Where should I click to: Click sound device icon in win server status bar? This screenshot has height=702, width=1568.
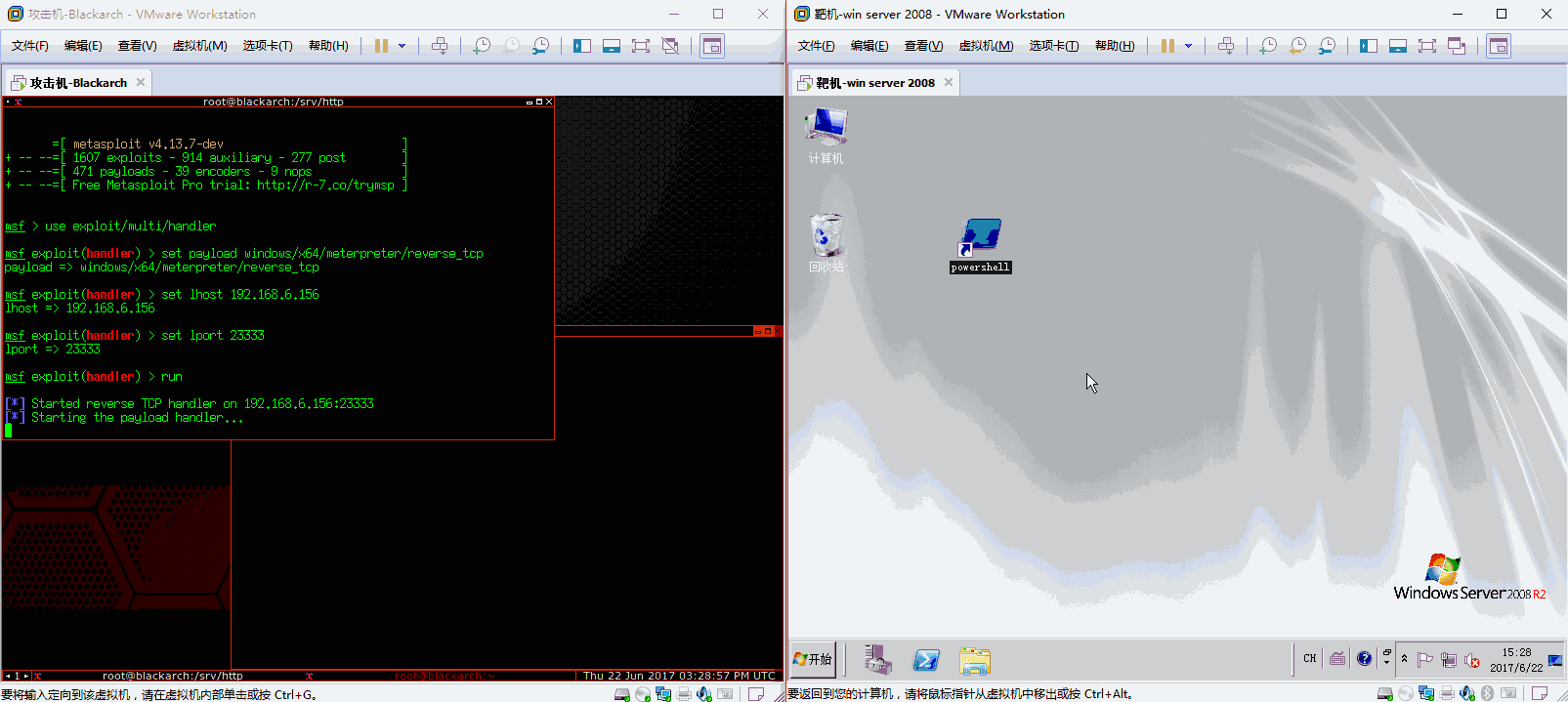tap(1466, 694)
